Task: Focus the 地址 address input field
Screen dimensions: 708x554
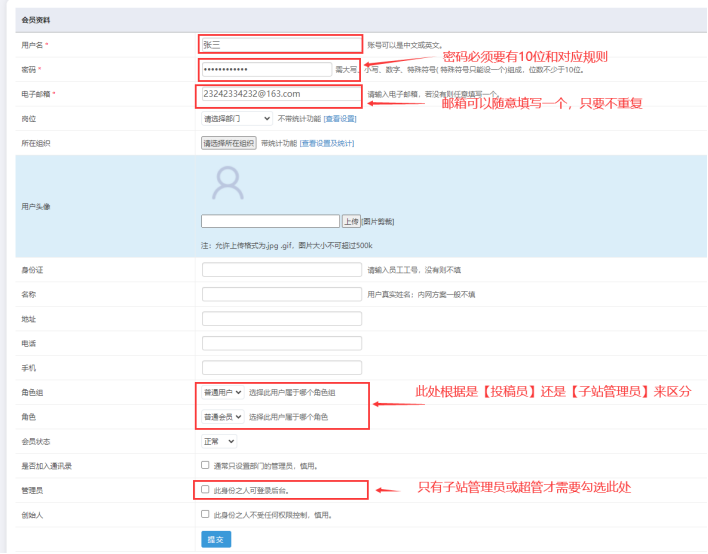Action: point(281,319)
